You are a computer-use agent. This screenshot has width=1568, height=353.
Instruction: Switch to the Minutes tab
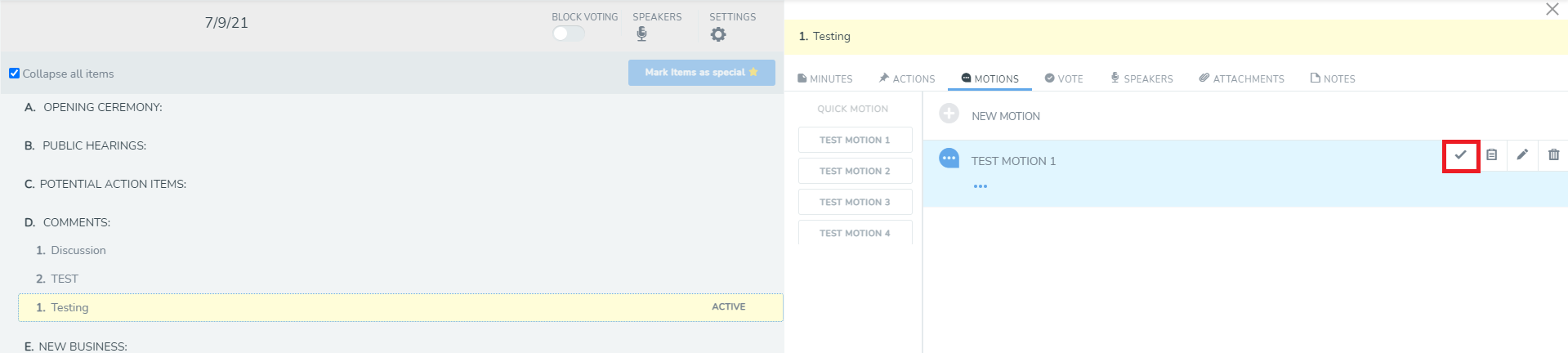pos(825,78)
